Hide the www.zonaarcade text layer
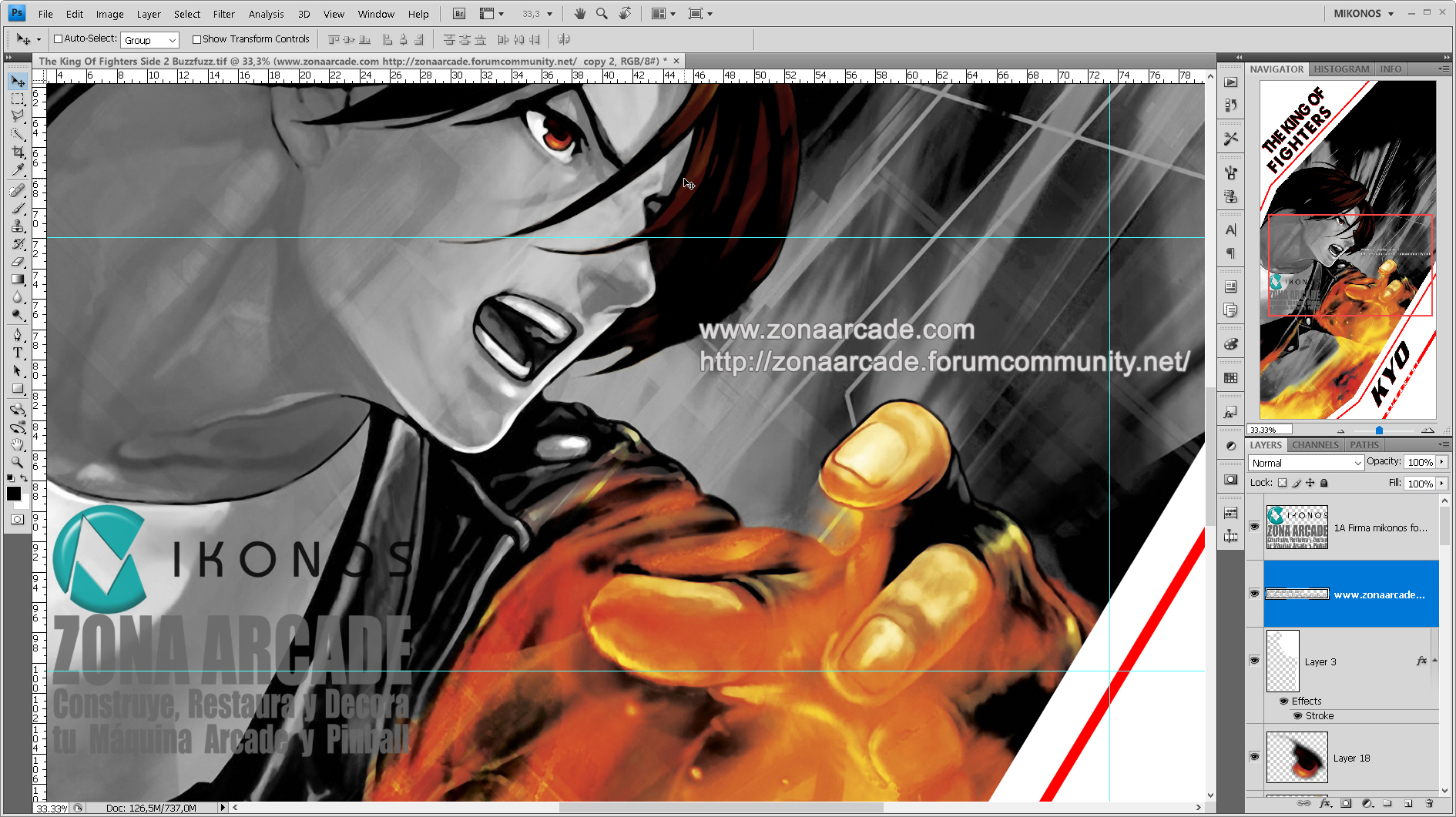Screen dimensions: 1456x817 coord(1254,594)
